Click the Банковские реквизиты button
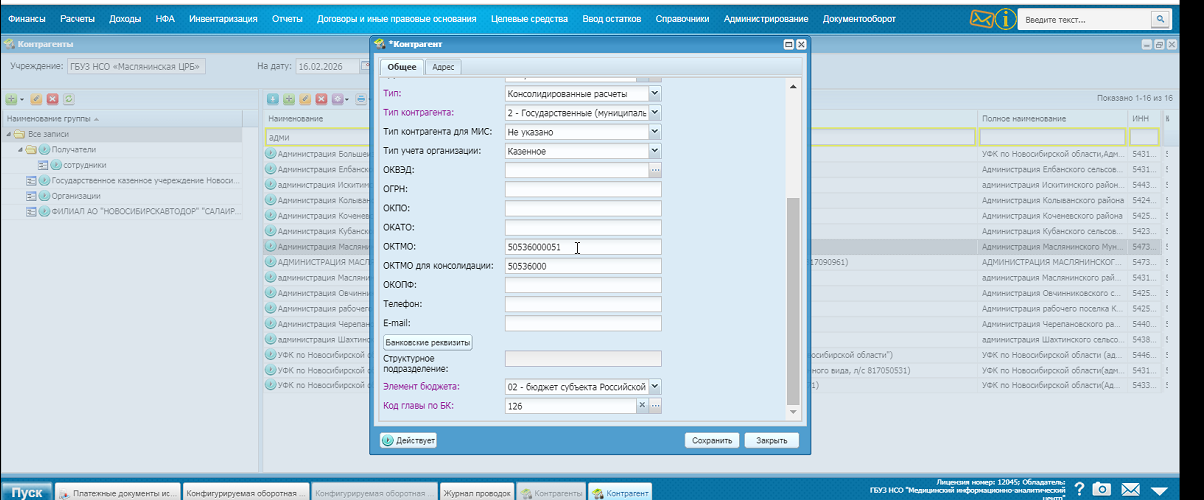The width and height of the screenshot is (1204, 500). tap(428, 342)
